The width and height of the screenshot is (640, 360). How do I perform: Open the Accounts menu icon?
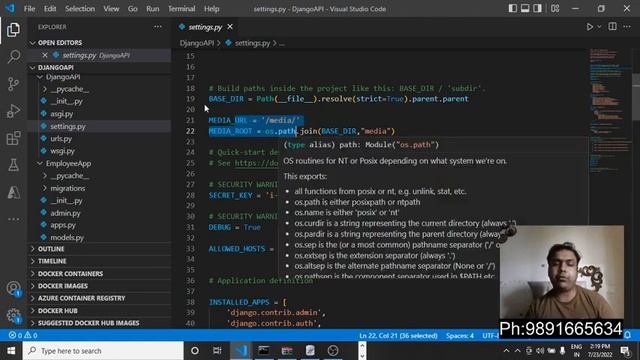tap(13, 289)
